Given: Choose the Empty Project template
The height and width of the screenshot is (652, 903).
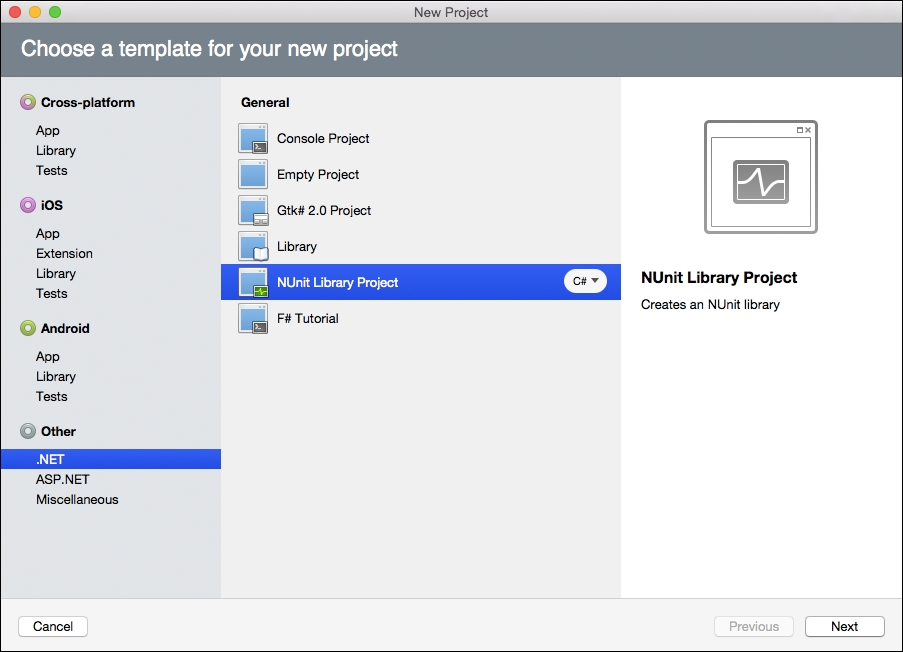Looking at the screenshot, I should [420, 174].
